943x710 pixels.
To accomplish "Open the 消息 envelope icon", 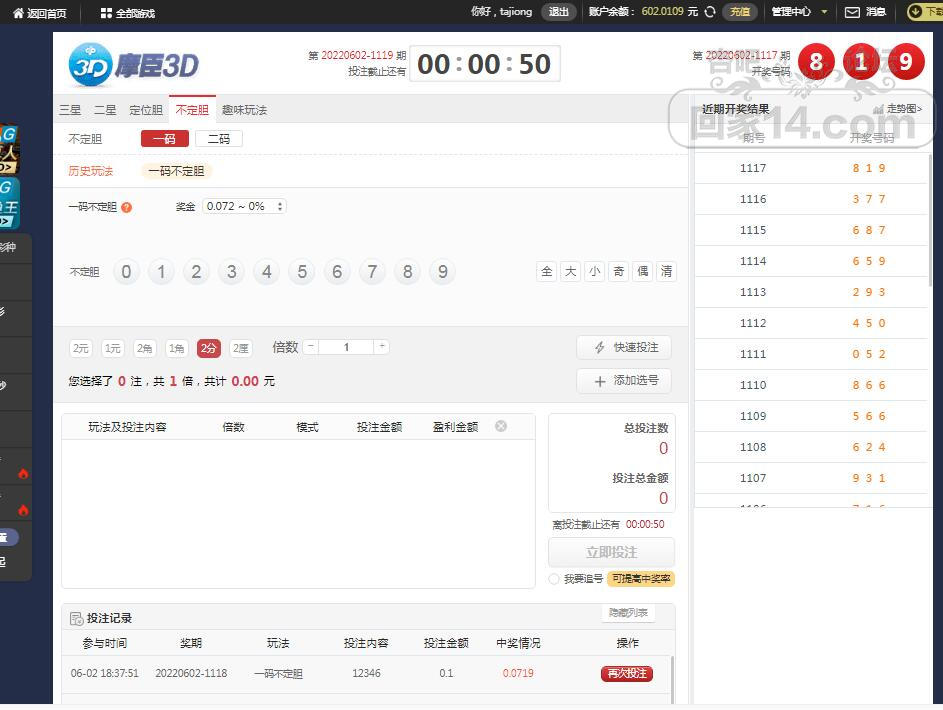I will tap(852, 12).
